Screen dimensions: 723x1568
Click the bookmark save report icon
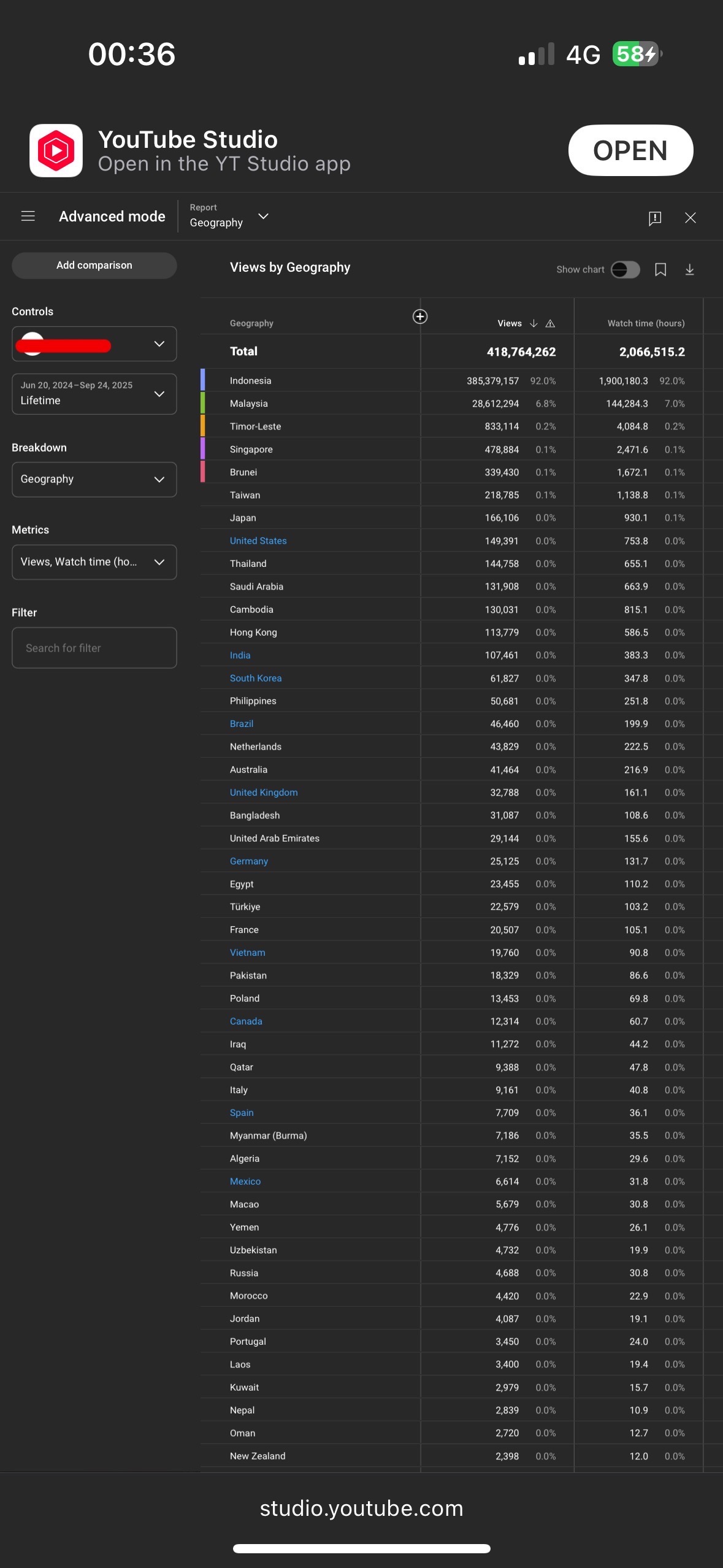(660, 270)
